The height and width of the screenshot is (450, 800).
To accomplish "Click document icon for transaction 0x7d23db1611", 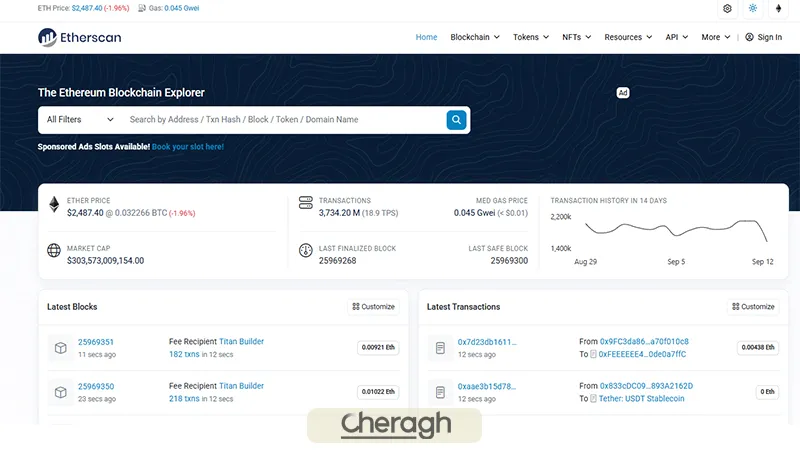I will point(440,348).
